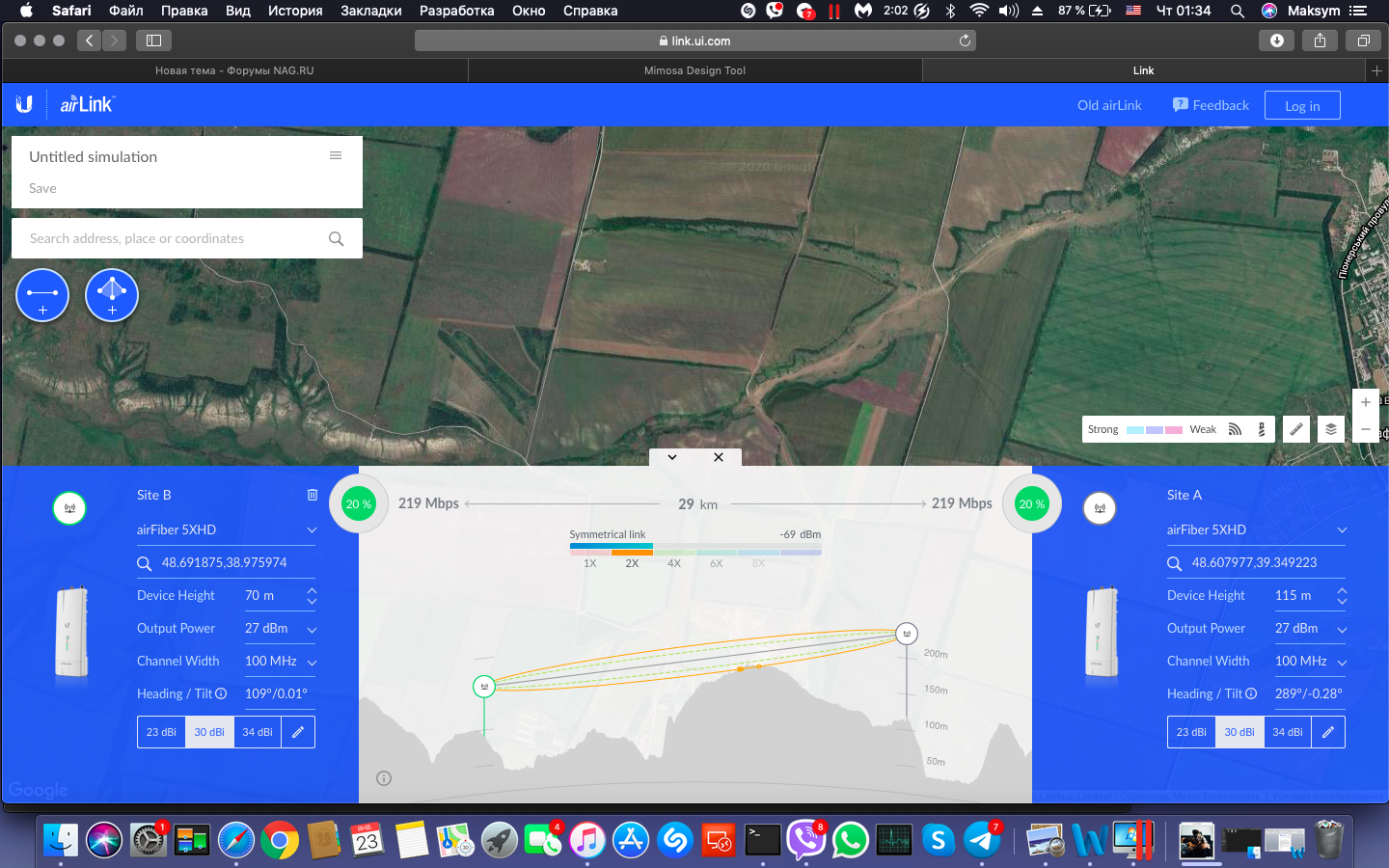Select 23 dBi antenna gain for Site A

1191,732
